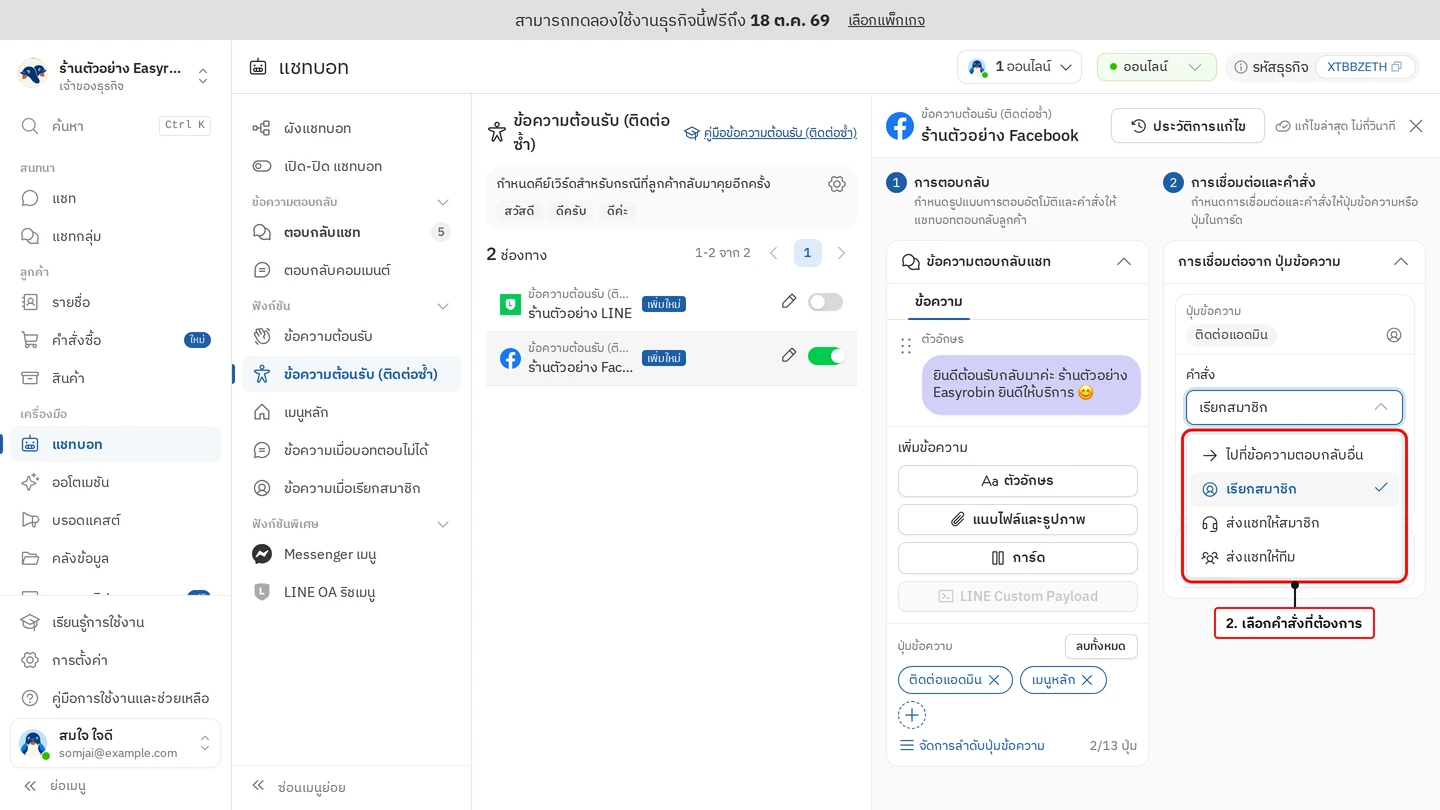Edit the ร้านตัวอย่าง LINE channel pencil icon
The image size is (1440, 810).
(x=789, y=301)
